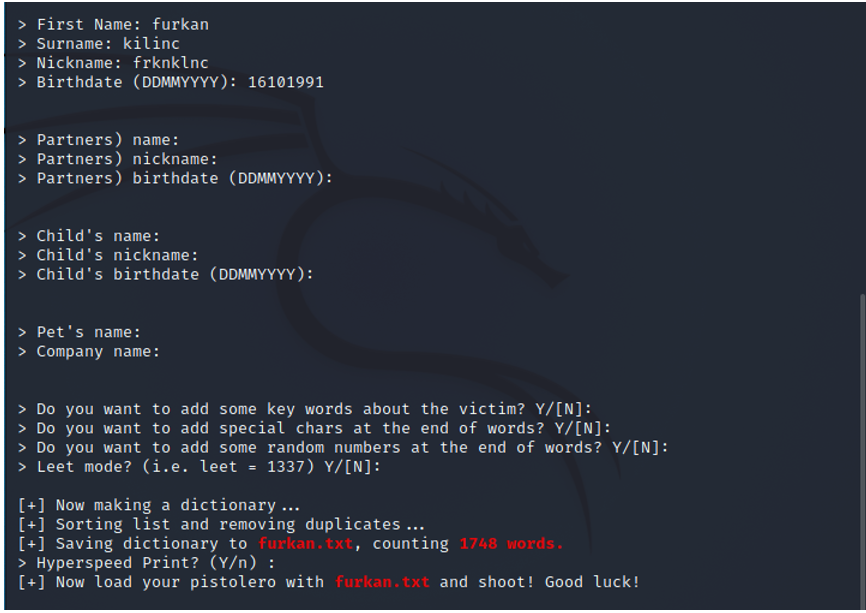Click the Child's nickname prompt

tap(108, 255)
